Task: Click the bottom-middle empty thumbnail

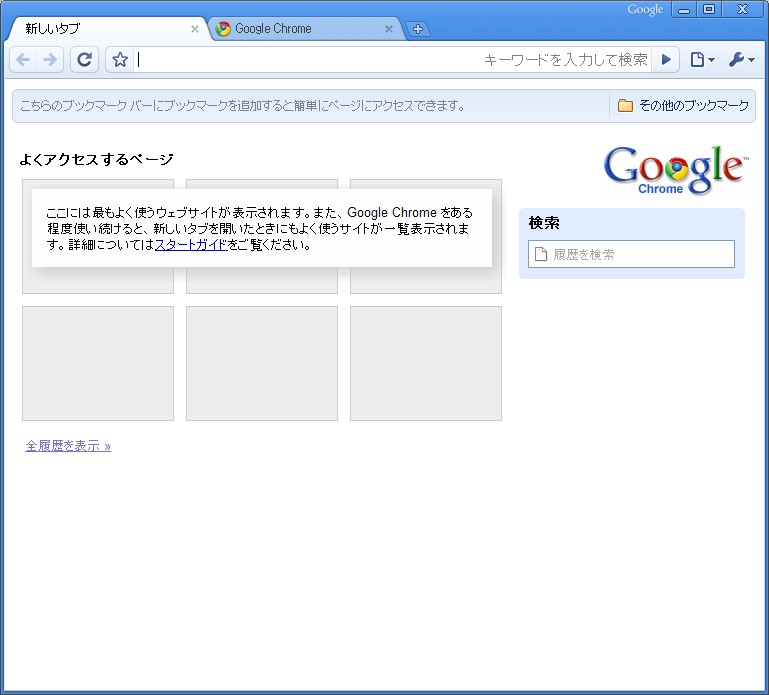Action: point(262,363)
